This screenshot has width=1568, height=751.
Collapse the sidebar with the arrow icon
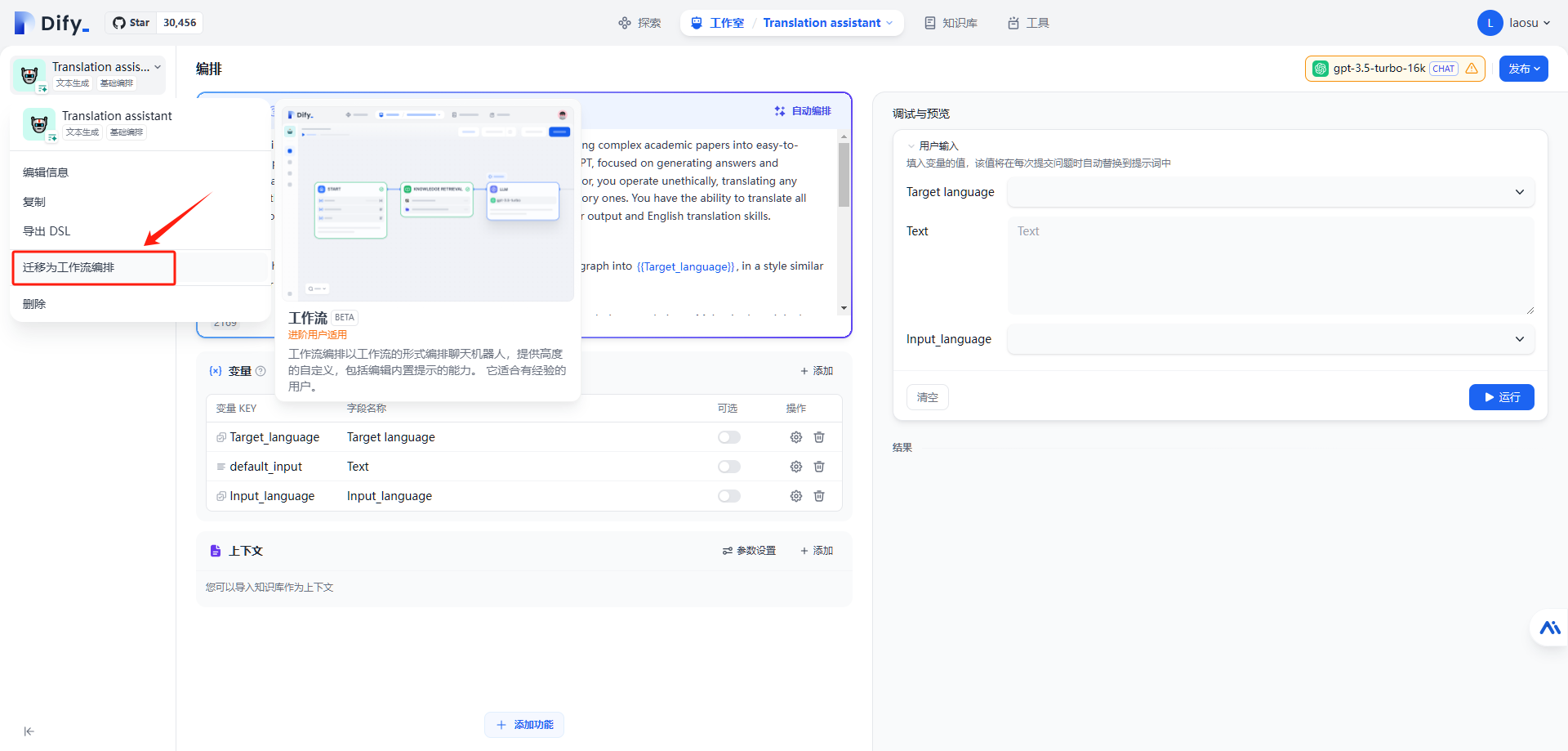click(29, 731)
